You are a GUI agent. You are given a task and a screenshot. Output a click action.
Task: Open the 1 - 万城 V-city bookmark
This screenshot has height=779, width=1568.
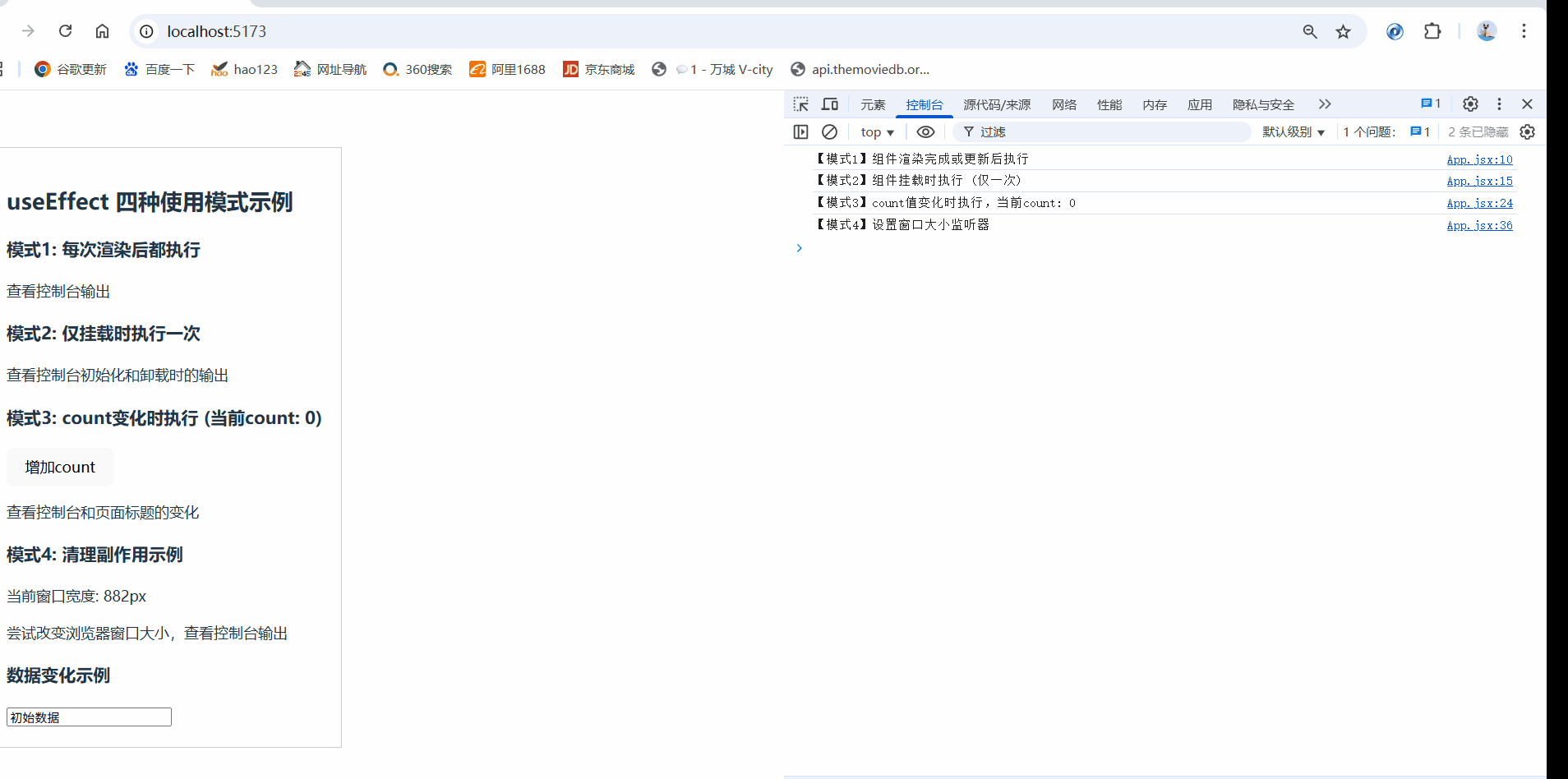coord(713,69)
